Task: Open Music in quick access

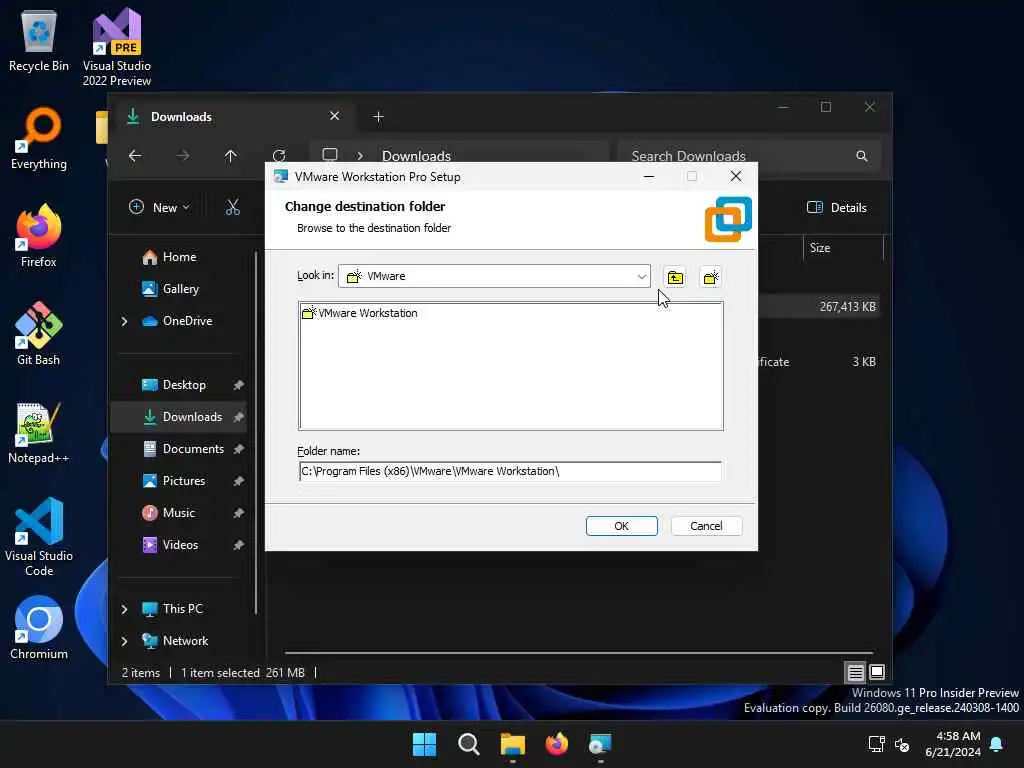Action: coord(168,513)
